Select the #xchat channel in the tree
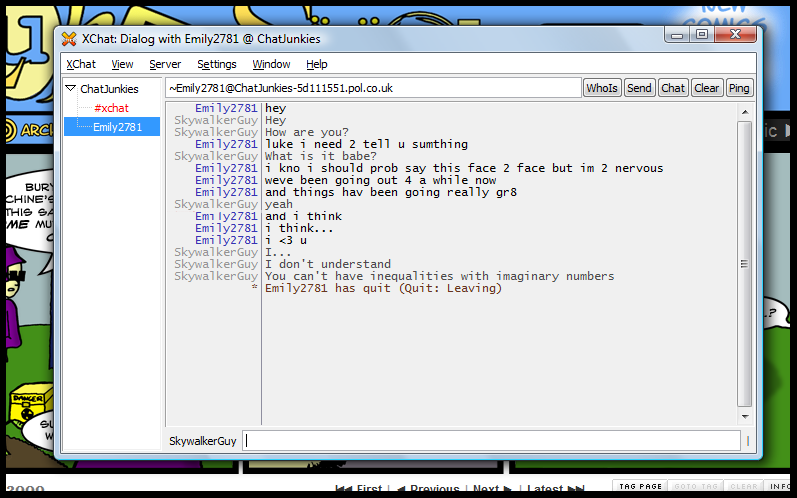Screen dimensions: 797x498 [111, 108]
